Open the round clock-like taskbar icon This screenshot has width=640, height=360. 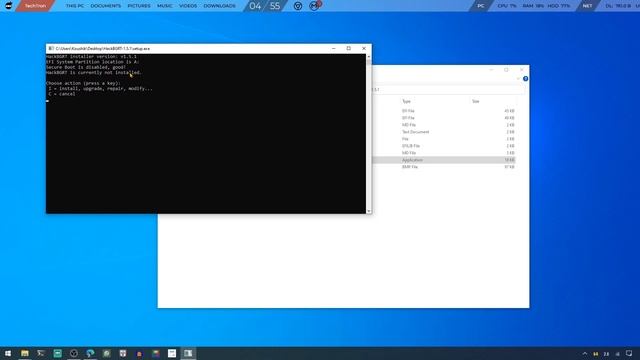coord(74,353)
